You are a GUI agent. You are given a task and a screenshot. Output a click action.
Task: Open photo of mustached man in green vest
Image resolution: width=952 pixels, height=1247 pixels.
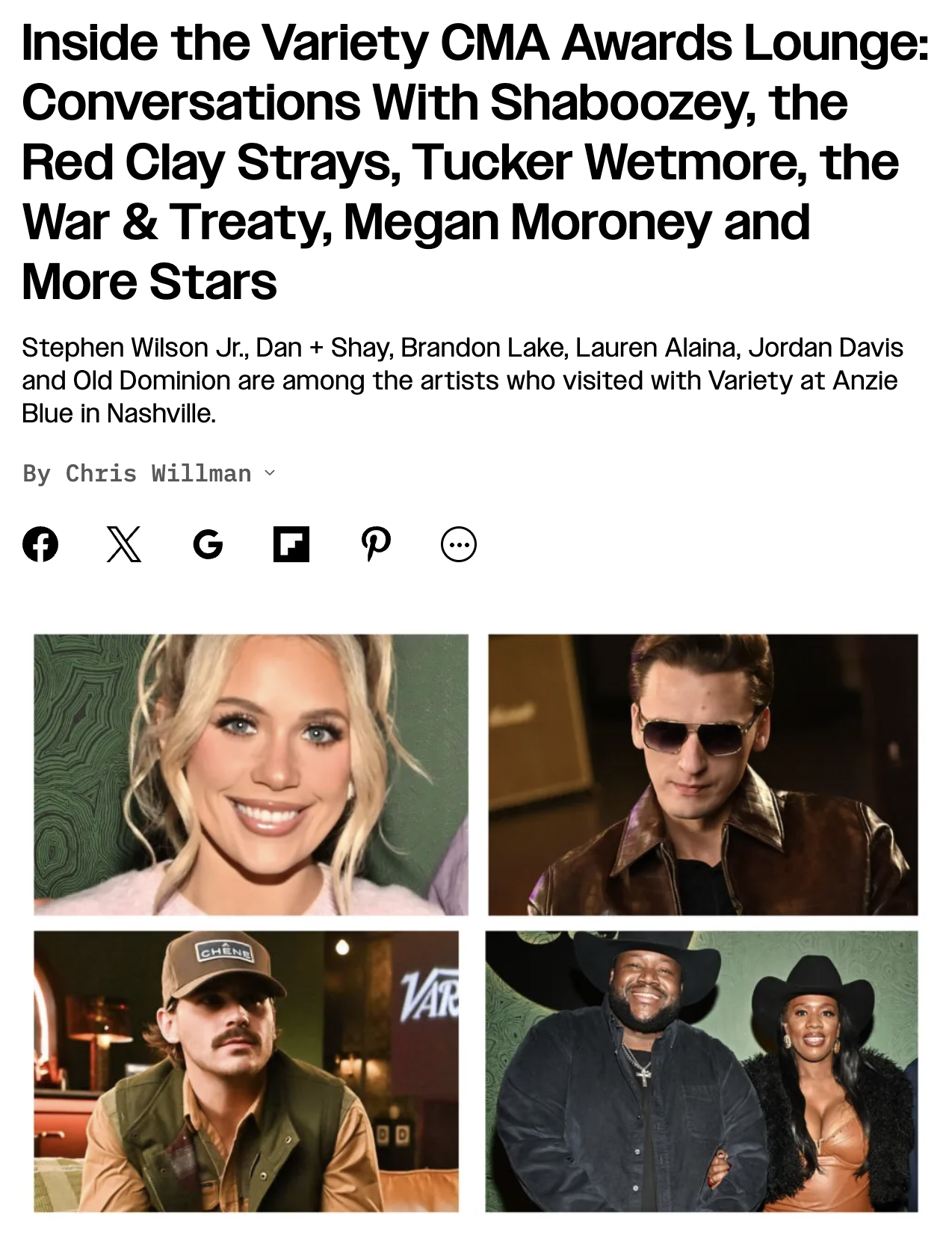(x=246, y=1071)
